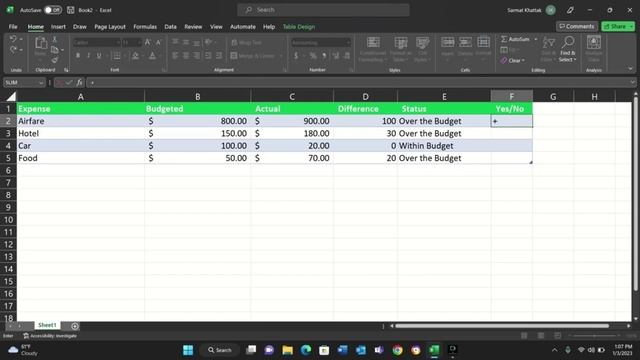Screen dimensions: 640x360
Task: Click the Windows Start button on the taskbar
Action: click(188, 350)
